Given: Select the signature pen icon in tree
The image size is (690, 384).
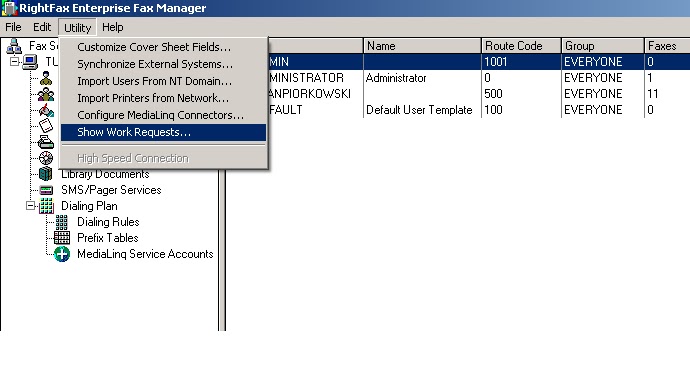Looking at the screenshot, I should (46, 110).
